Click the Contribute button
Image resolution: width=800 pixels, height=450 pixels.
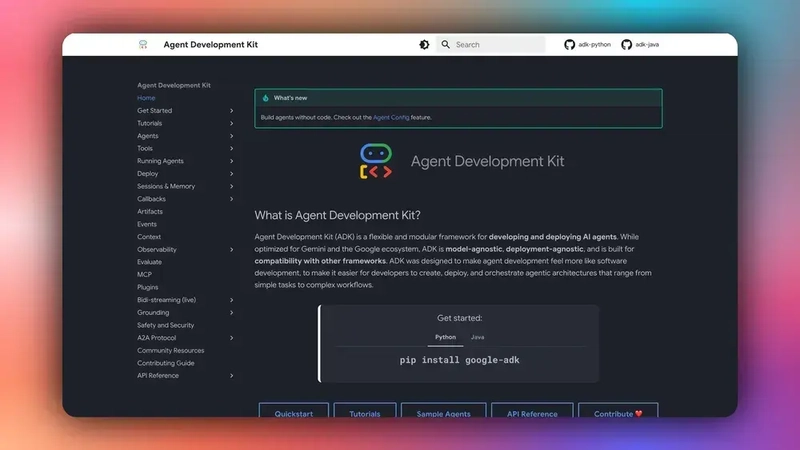point(618,411)
